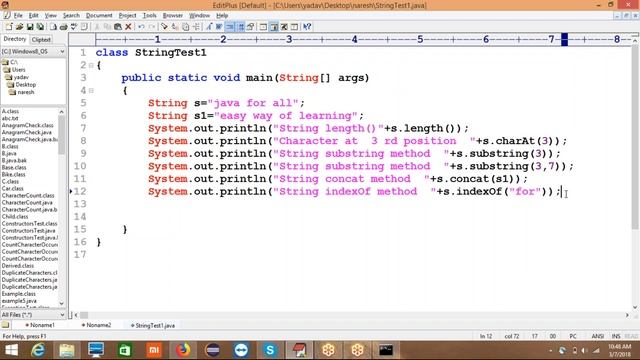The height and width of the screenshot is (360, 640).
Task: Open the View menu
Action: pyautogui.click(x=51, y=16)
